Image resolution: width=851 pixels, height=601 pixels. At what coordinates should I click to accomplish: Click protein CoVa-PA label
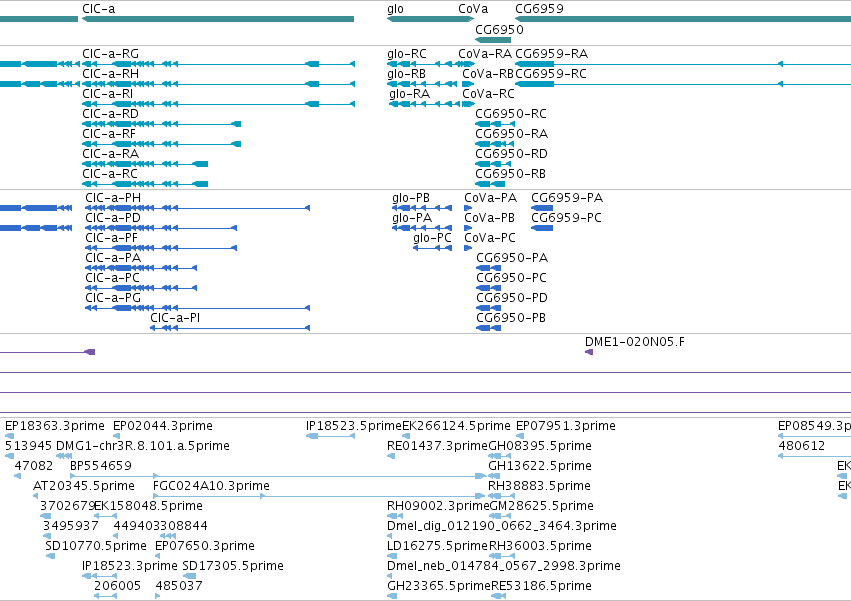491,198
